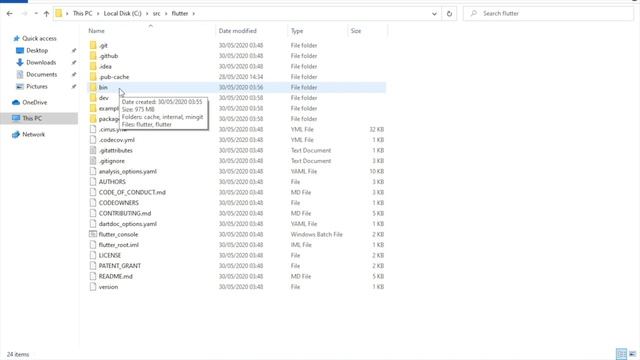Screen dimensions: 640x360
Task: Click the README.md file name
Action: [x=116, y=276]
